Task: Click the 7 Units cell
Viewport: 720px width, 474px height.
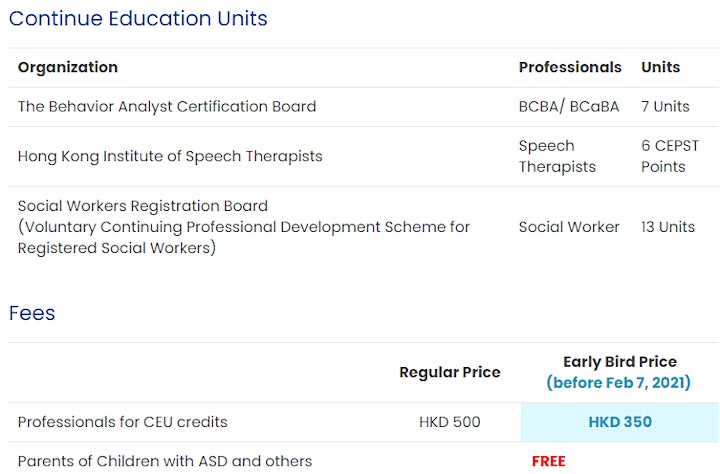Action: 665,107
